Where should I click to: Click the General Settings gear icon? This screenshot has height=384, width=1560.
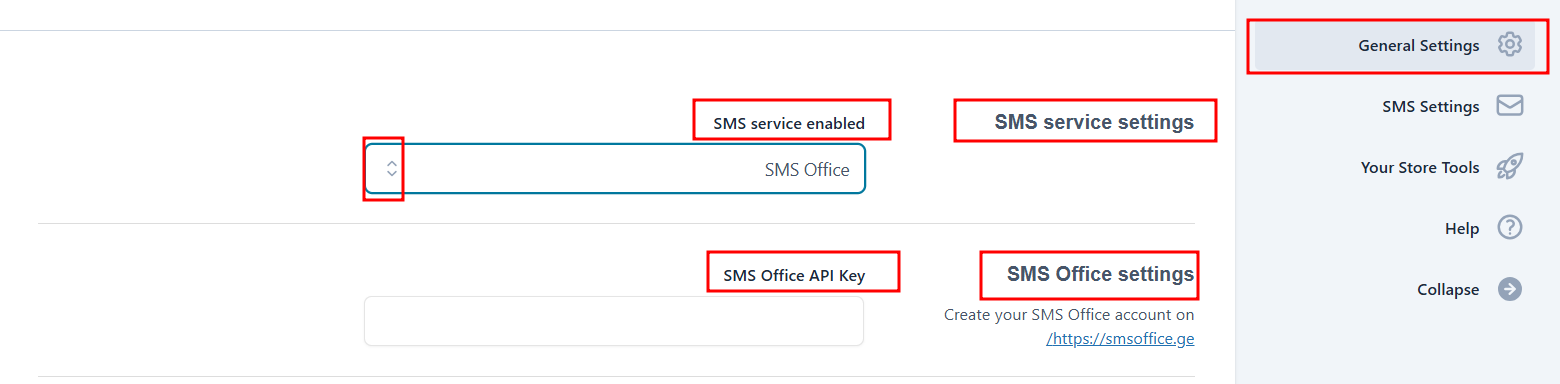point(1509,45)
